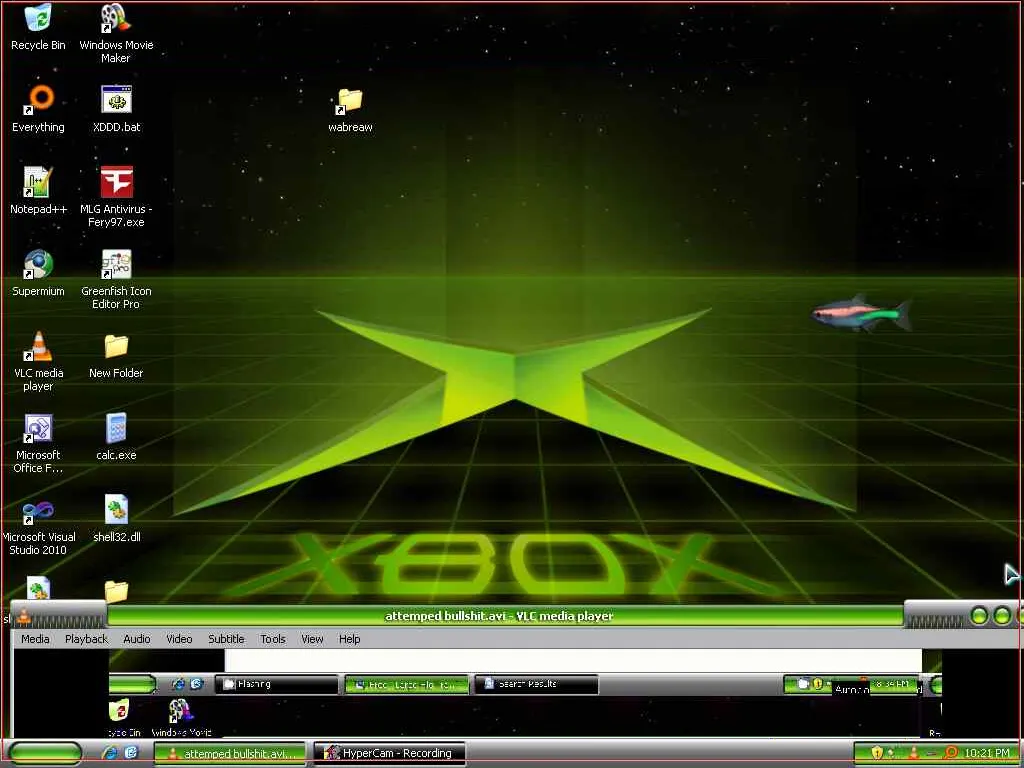The height and width of the screenshot is (768, 1024).
Task: Switch to HyperCam - Recording taskbar button
Action: 390,753
